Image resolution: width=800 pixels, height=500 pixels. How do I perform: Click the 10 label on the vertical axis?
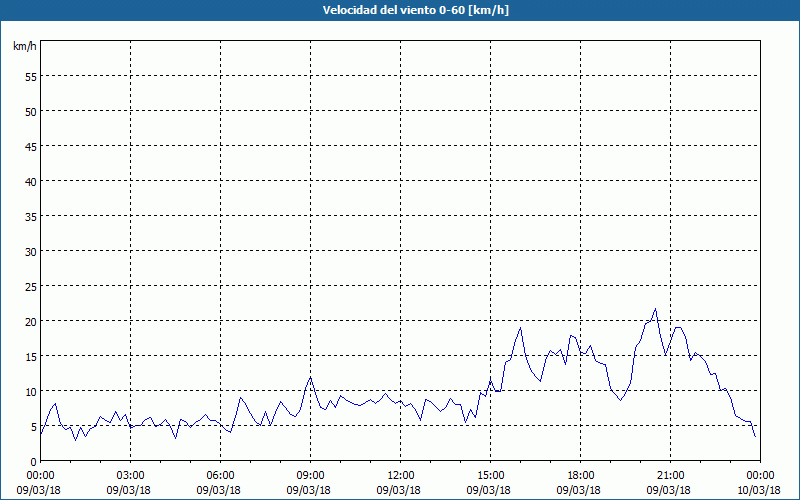click(30, 391)
